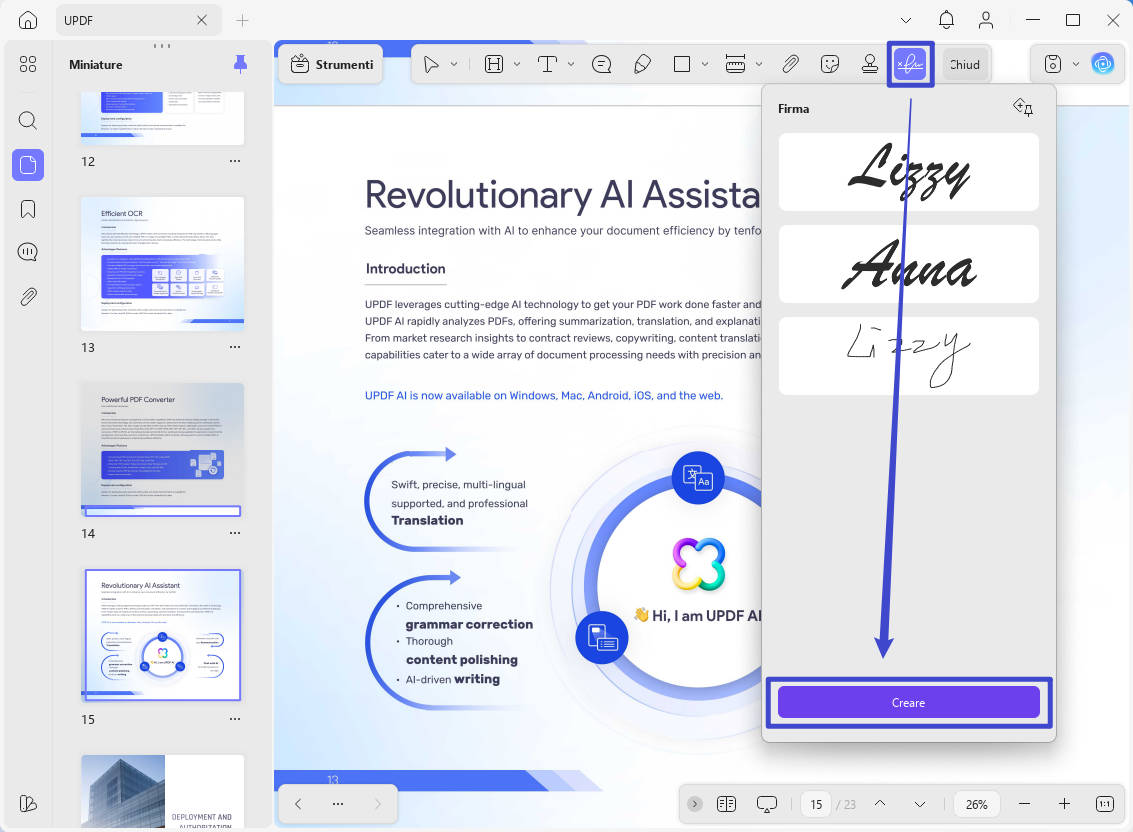Select the highlight text tool
The image size is (1133, 832).
494,64
